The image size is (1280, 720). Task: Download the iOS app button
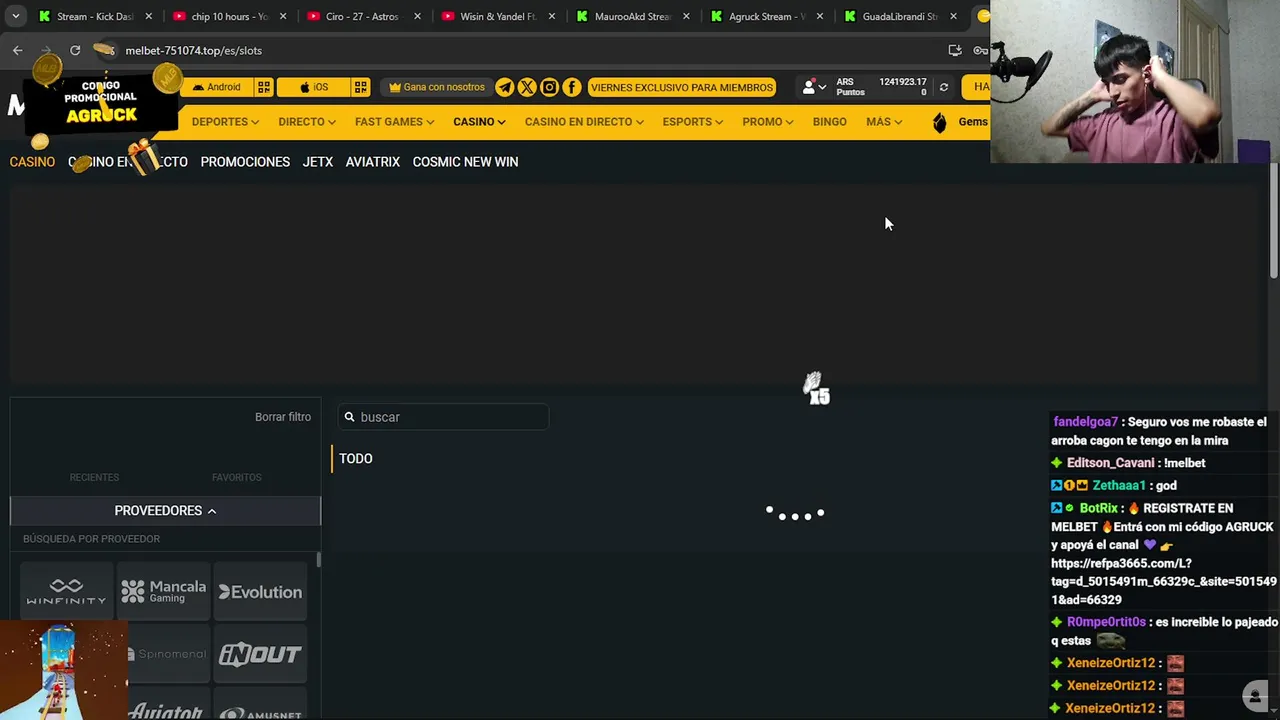[x=314, y=87]
